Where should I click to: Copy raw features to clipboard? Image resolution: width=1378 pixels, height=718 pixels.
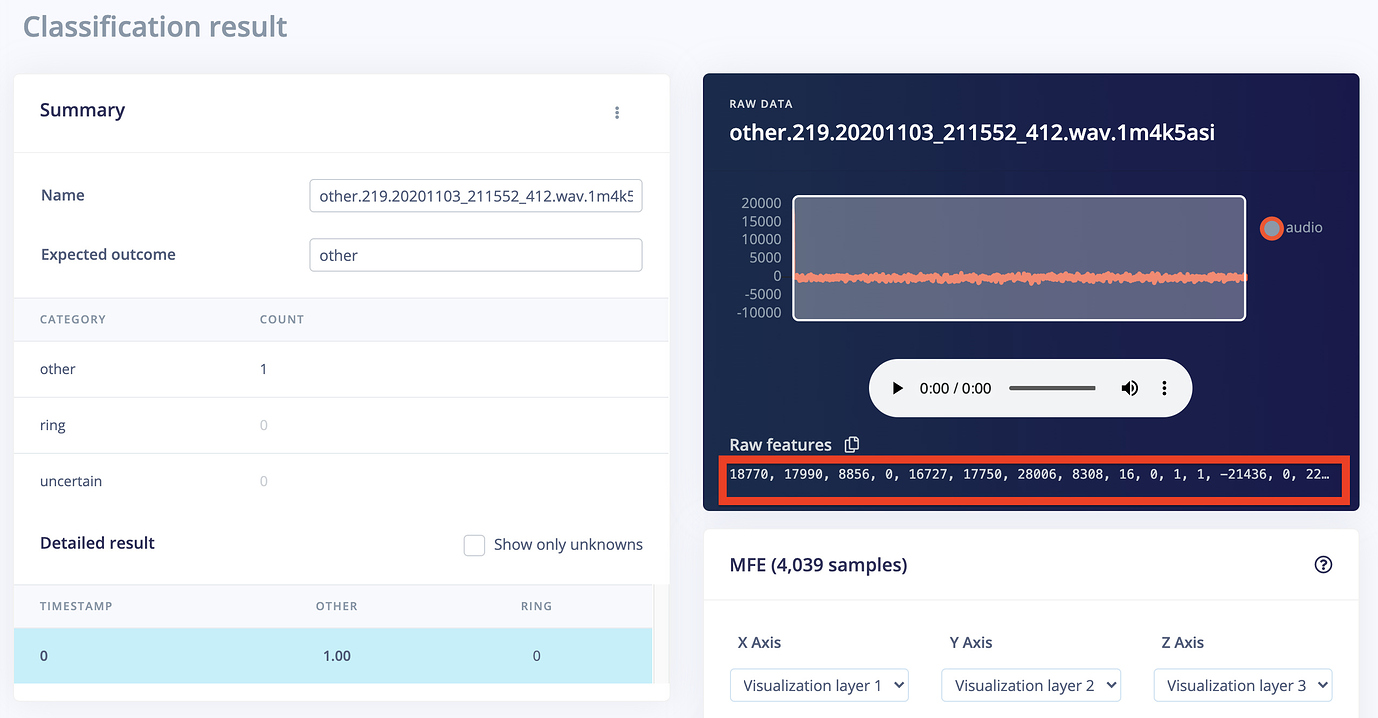851,444
